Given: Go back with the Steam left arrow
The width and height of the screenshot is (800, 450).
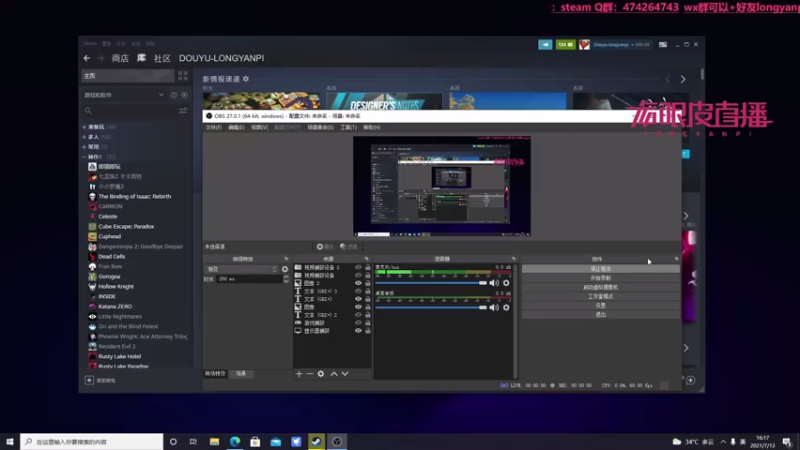Looking at the screenshot, I should tap(87, 58).
